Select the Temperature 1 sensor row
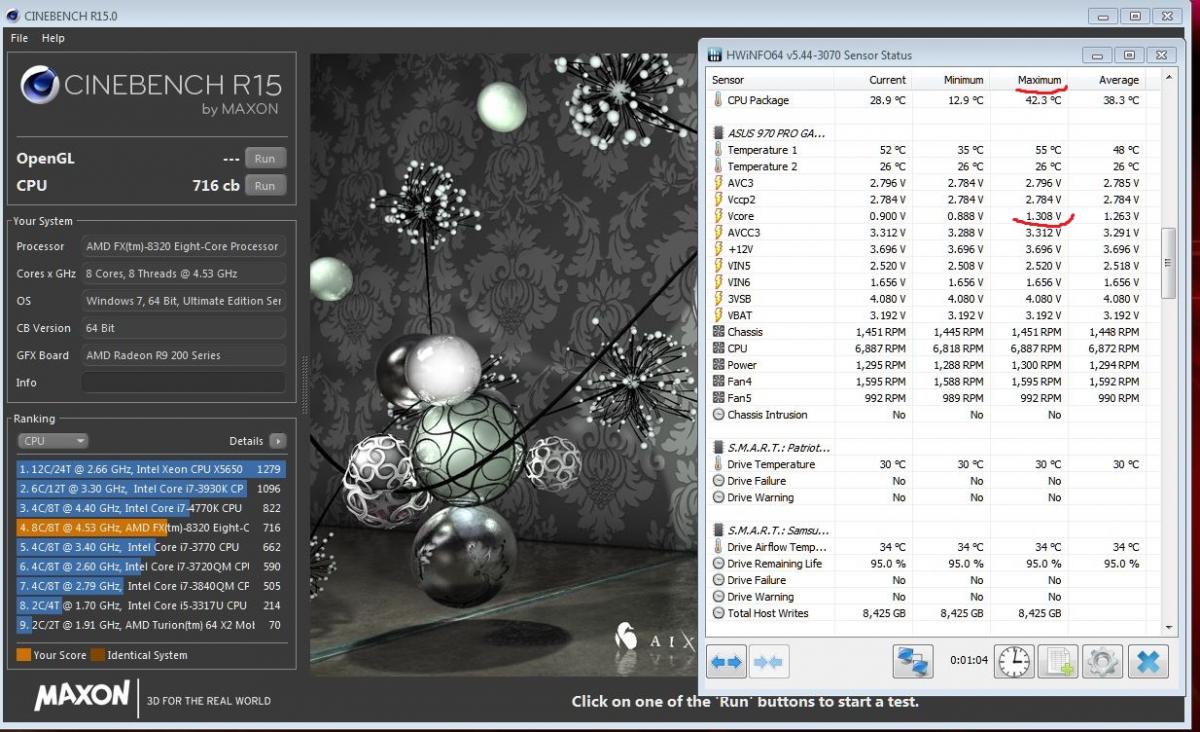This screenshot has height=732, width=1200. pos(927,150)
